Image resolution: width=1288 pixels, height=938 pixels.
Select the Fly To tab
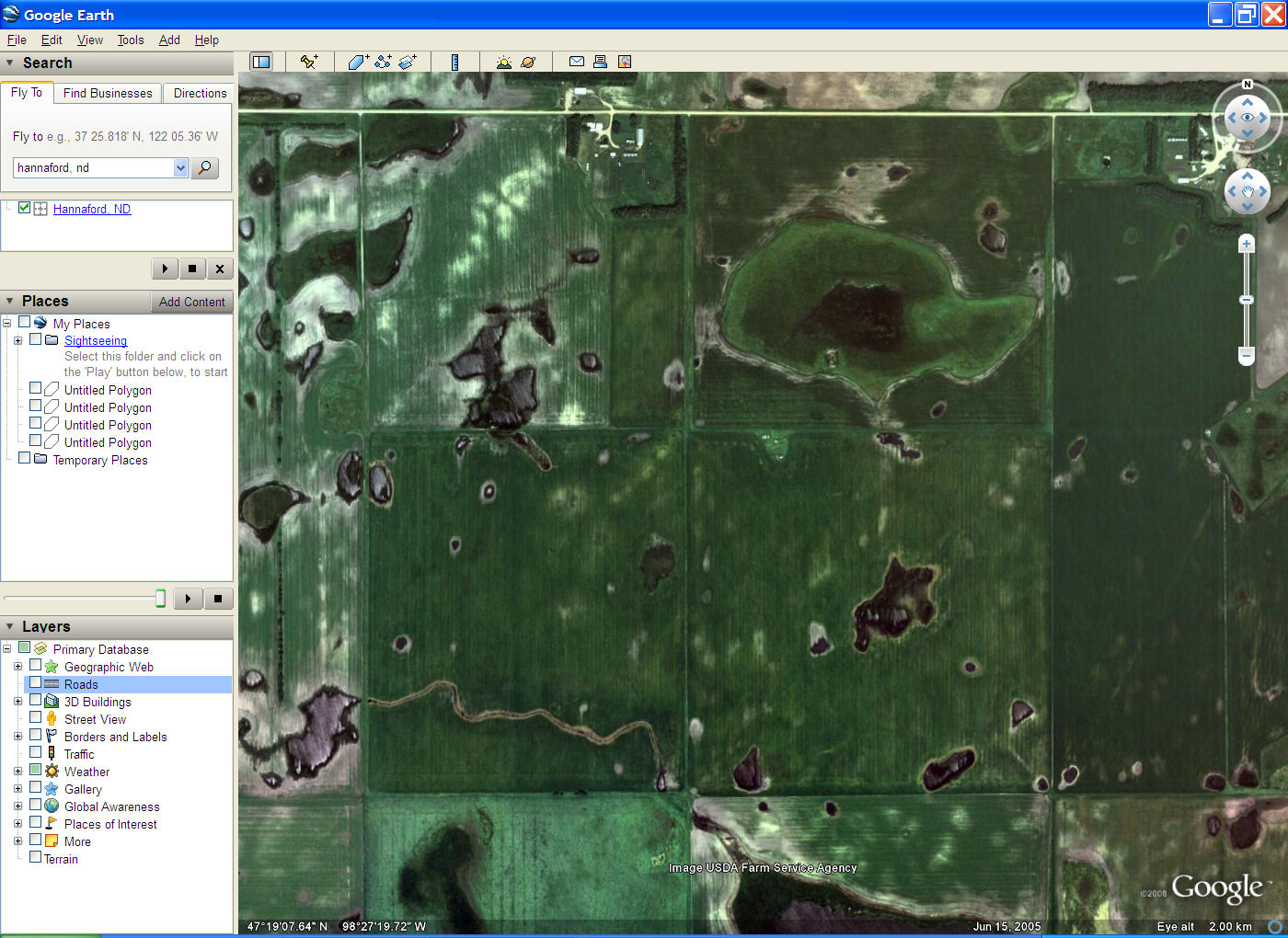coord(27,92)
